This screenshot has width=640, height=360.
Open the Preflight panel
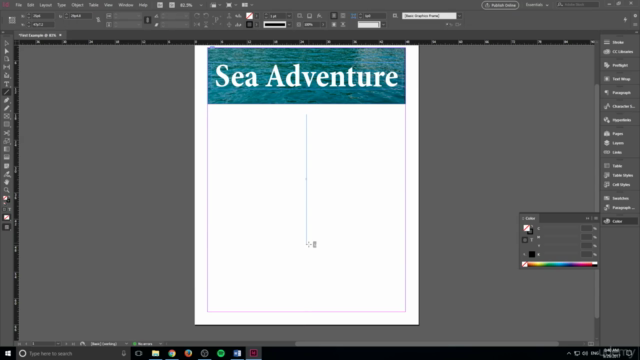coord(619,65)
